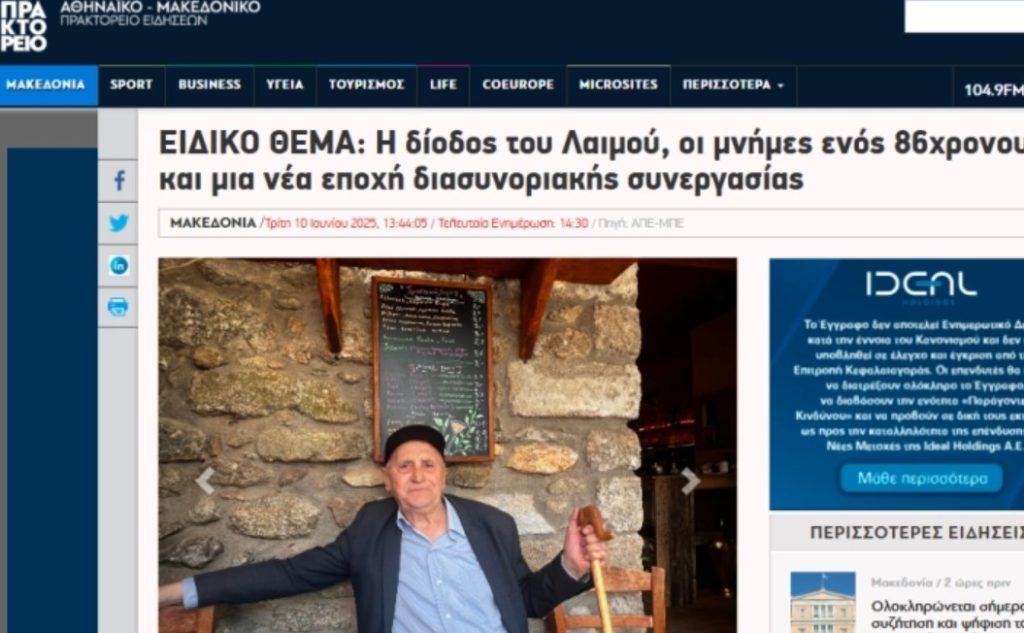Click the search input field
This screenshot has width=1024, height=633.
coord(964,16)
